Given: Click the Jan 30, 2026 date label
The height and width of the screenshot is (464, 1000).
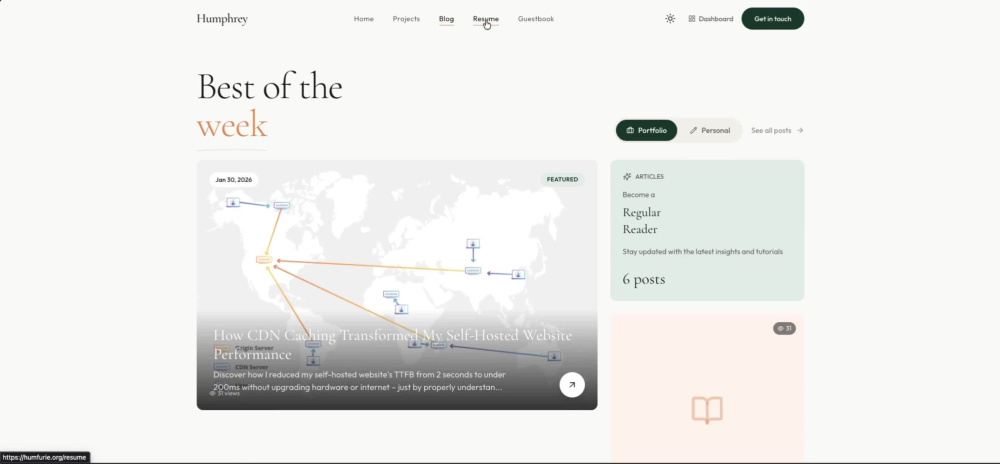Looking at the screenshot, I should (x=233, y=180).
